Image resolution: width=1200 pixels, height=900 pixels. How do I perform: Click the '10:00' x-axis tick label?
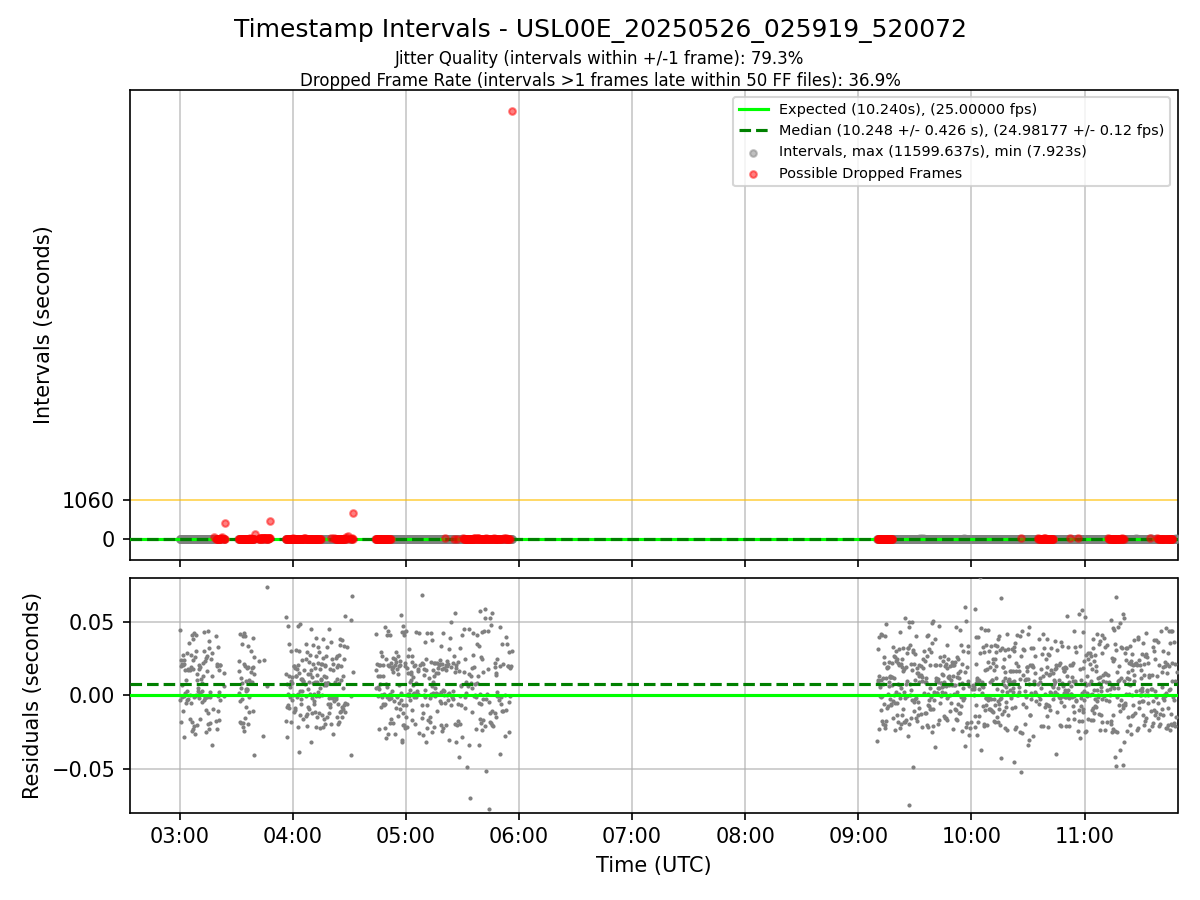click(x=971, y=835)
